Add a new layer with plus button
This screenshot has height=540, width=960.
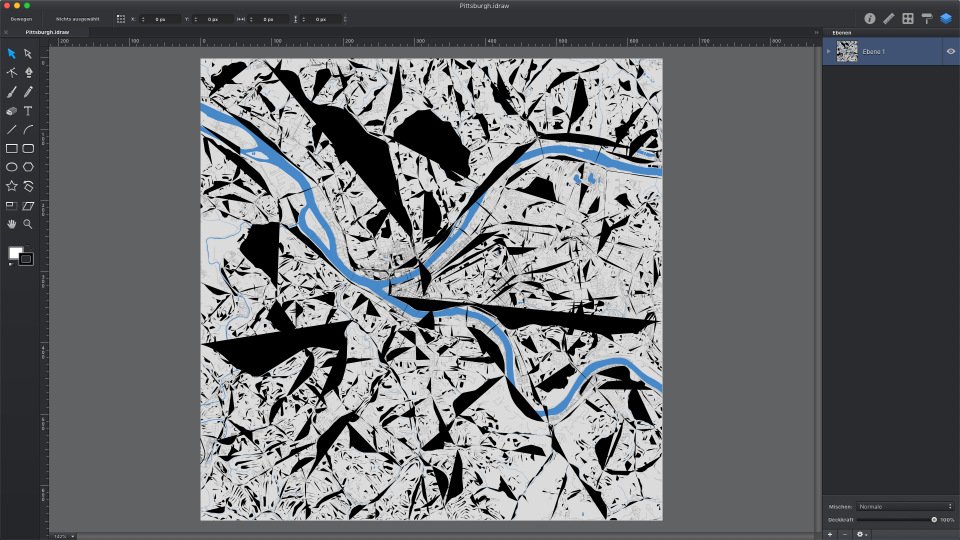click(830, 534)
